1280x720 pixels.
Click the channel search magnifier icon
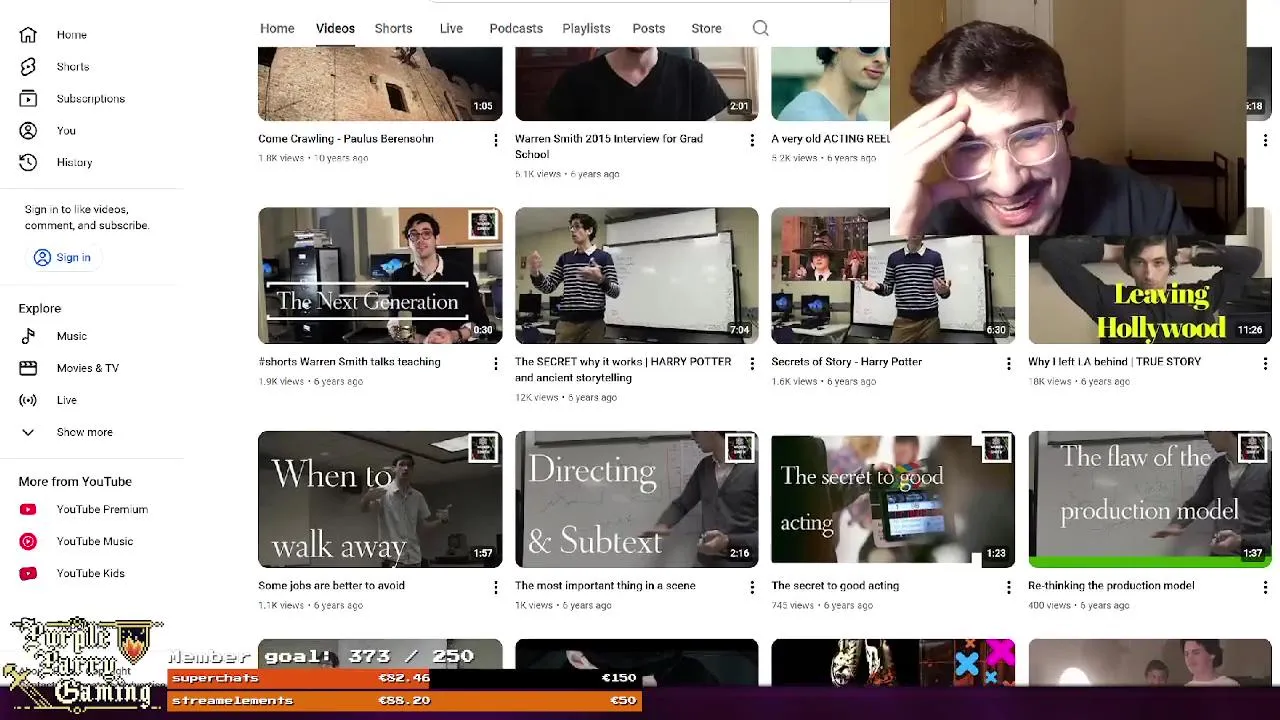coord(761,28)
